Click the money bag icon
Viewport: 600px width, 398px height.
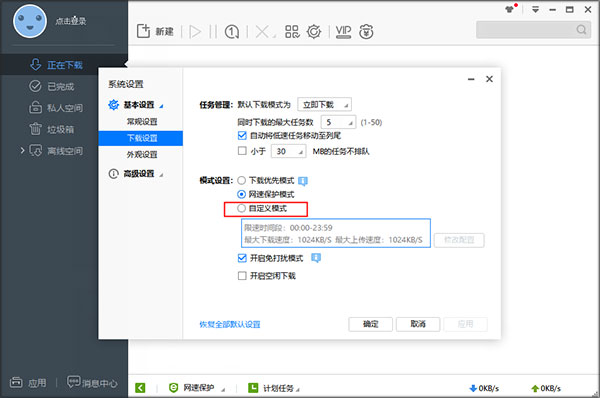[x=366, y=31]
